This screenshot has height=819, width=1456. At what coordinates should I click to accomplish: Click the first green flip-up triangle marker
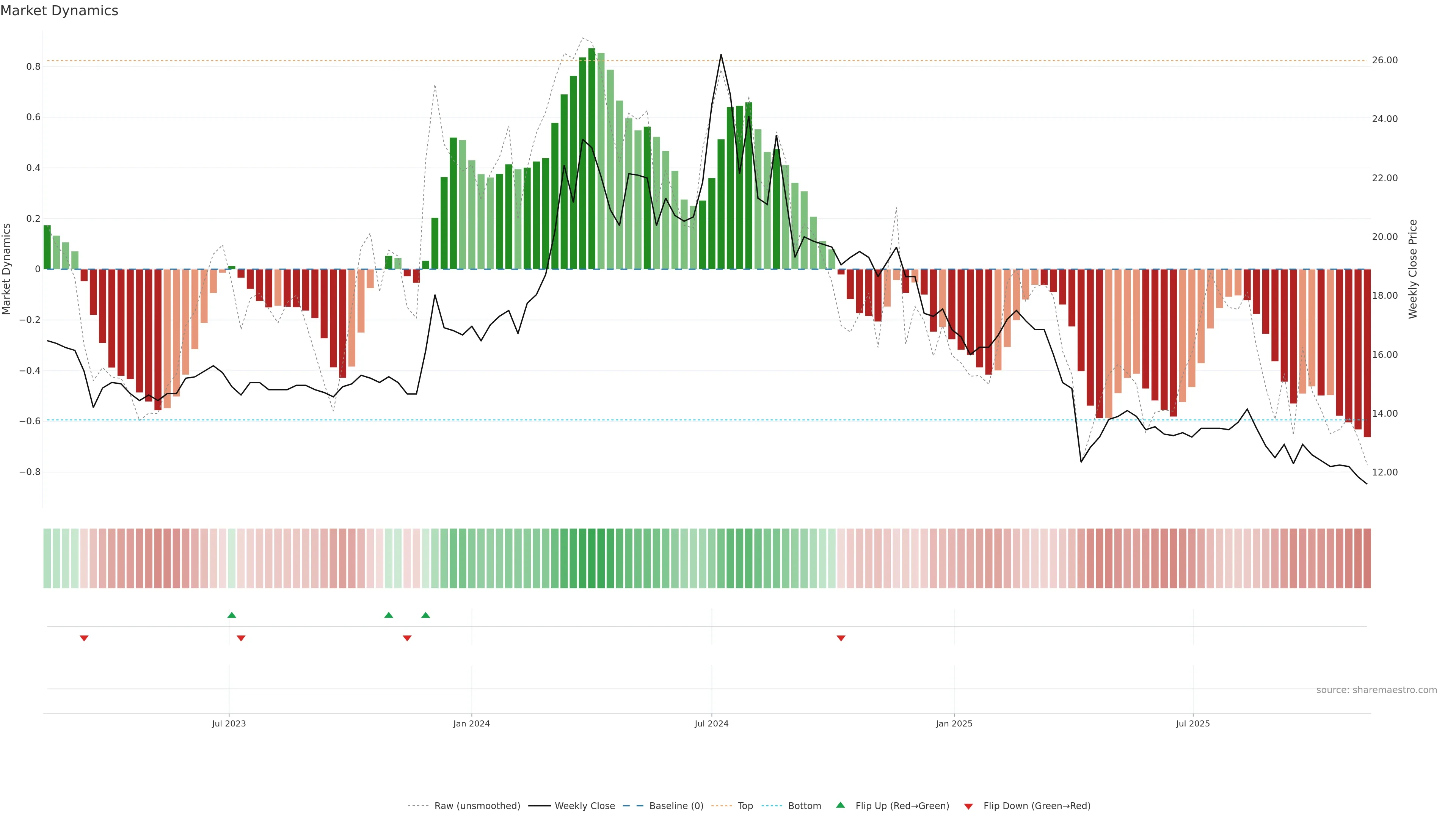[x=232, y=615]
